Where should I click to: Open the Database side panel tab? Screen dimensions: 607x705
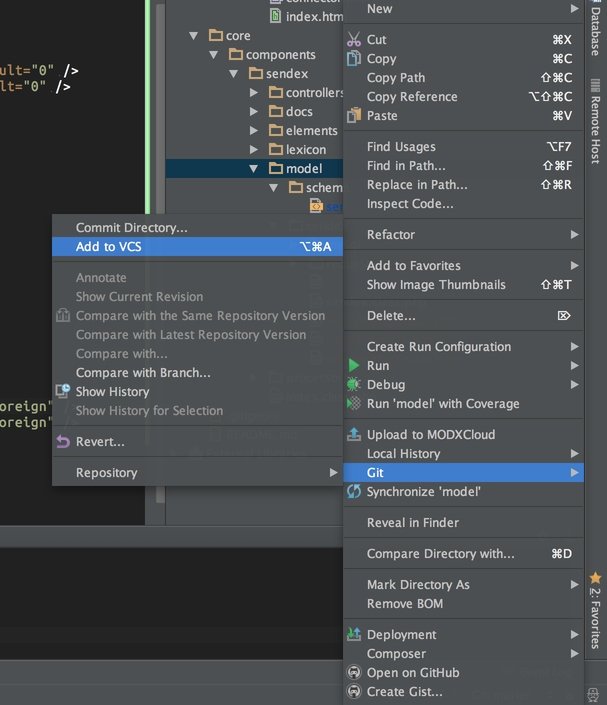point(596,32)
